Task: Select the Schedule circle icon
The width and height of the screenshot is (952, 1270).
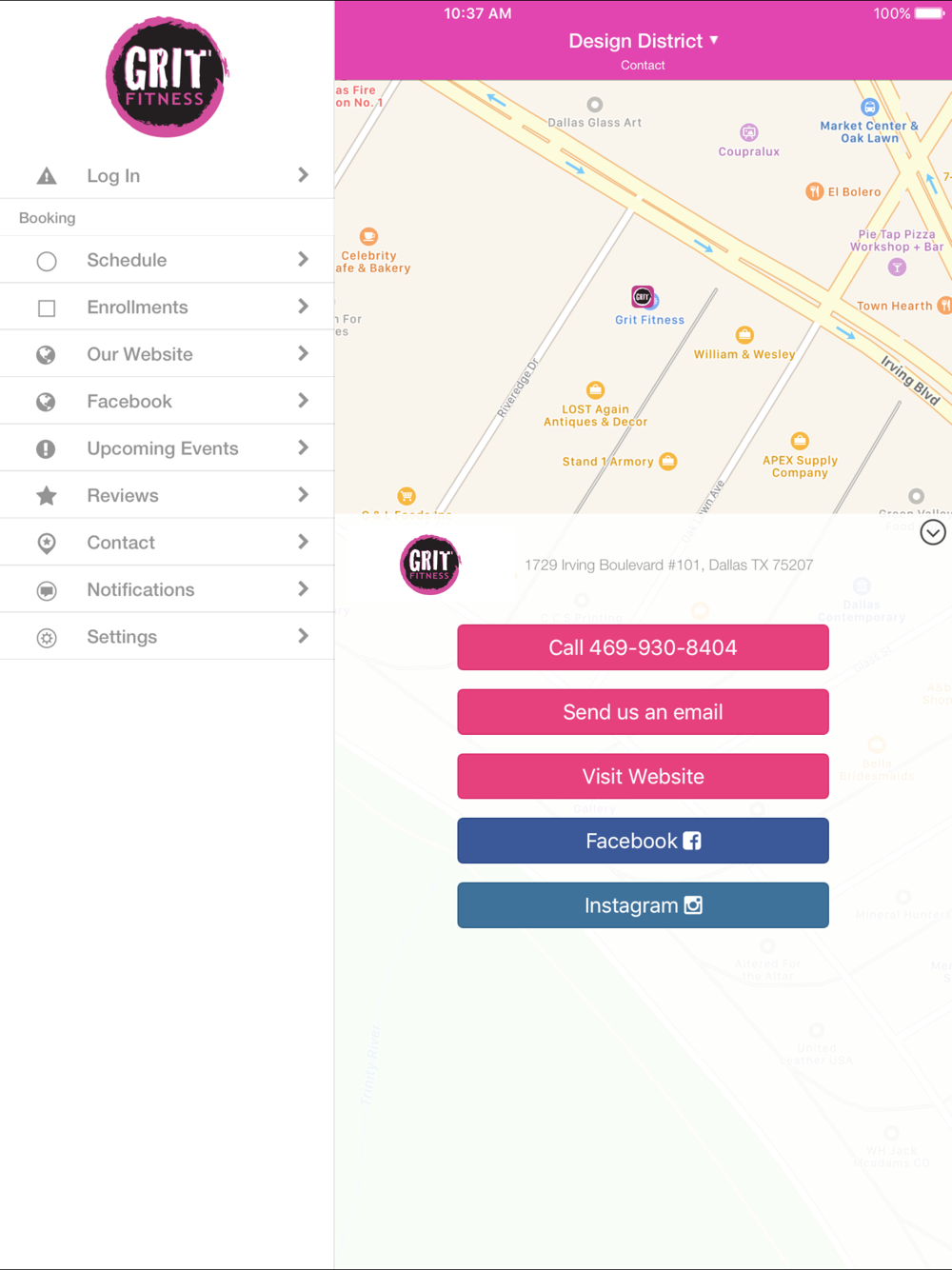Action: [x=46, y=261]
